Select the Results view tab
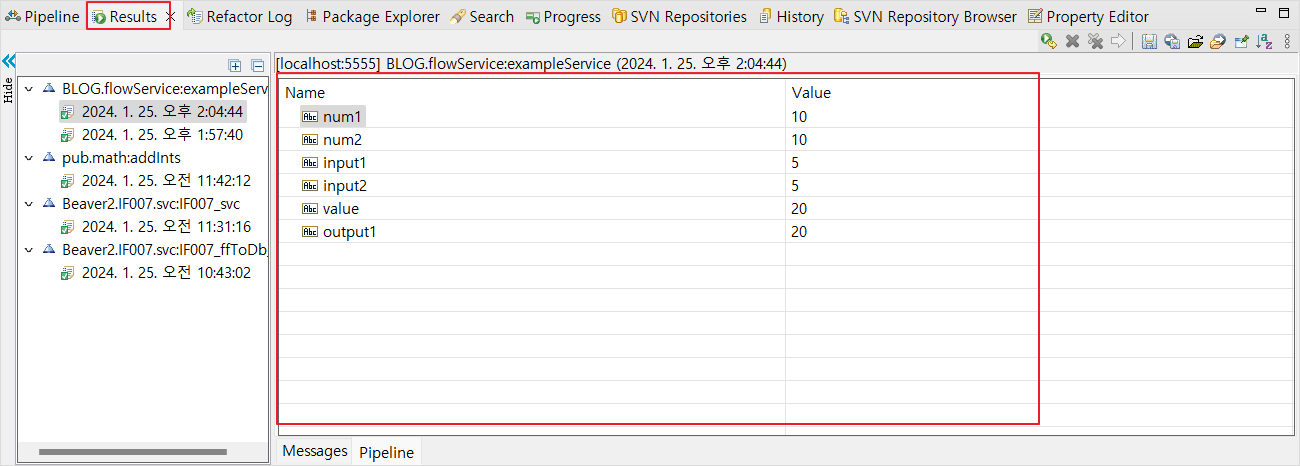The image size is (1300, 466). coord(124,17)
